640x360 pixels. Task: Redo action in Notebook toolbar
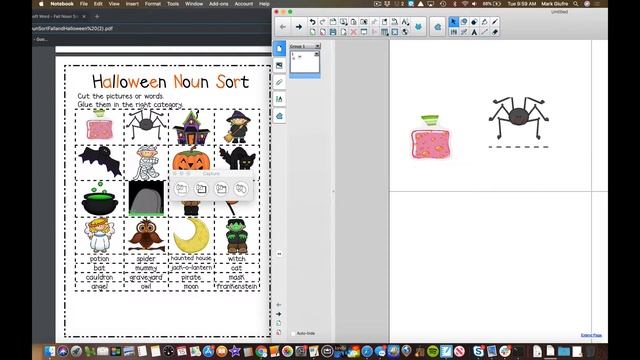[322, 22]
